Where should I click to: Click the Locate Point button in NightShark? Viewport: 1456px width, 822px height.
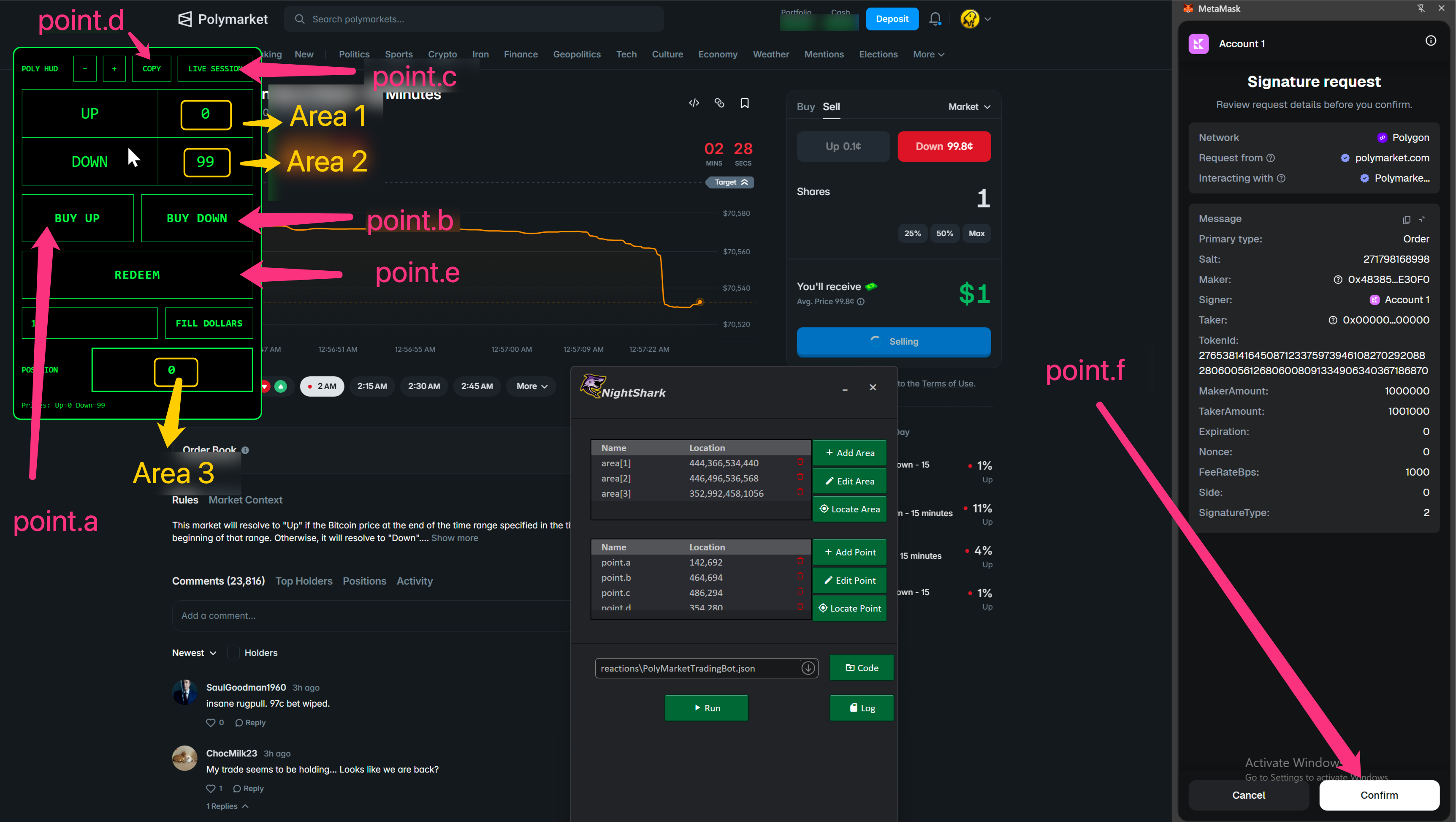pyautogui.click(x=849, y=608)
